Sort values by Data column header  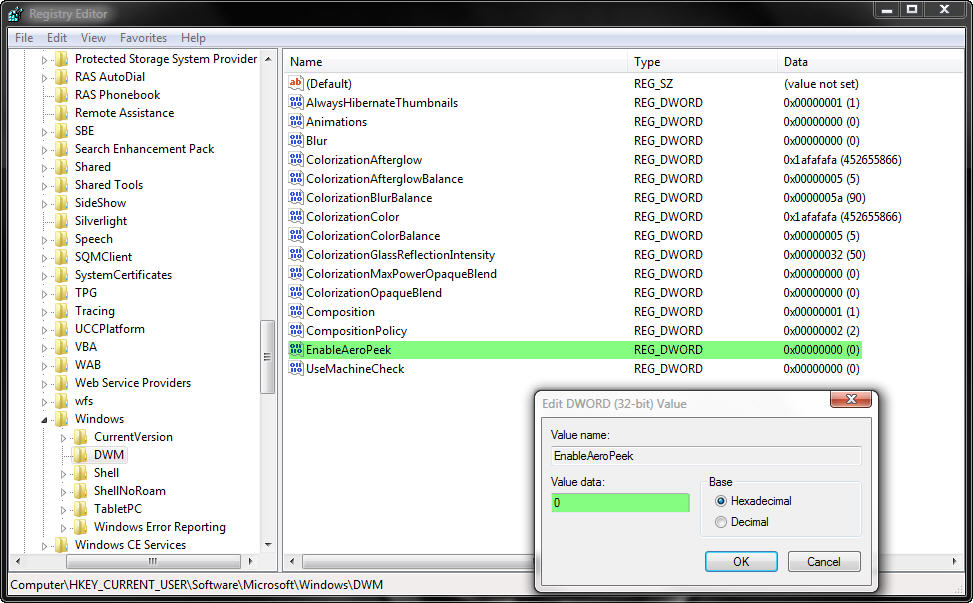870,62
